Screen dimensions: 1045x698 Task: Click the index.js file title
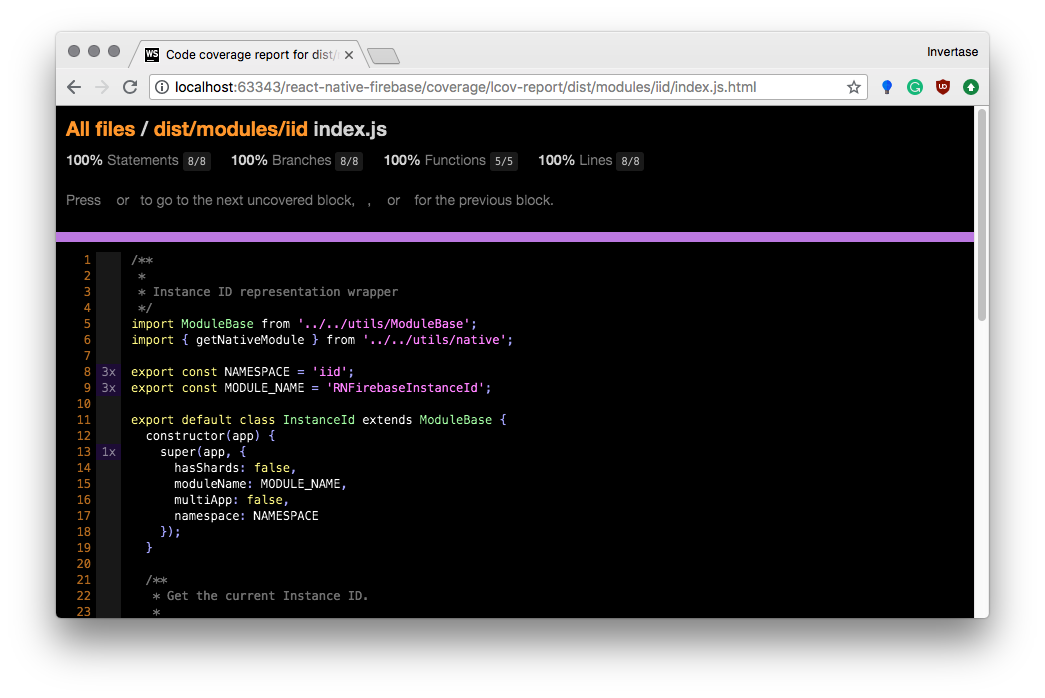coord(350,129)
